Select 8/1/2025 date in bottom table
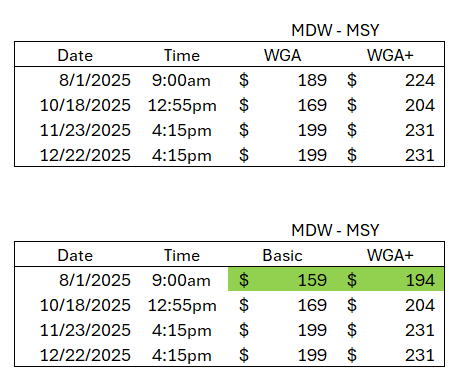Image resolution: width=475 pixels, height=389 pixels. coord(95,280)
